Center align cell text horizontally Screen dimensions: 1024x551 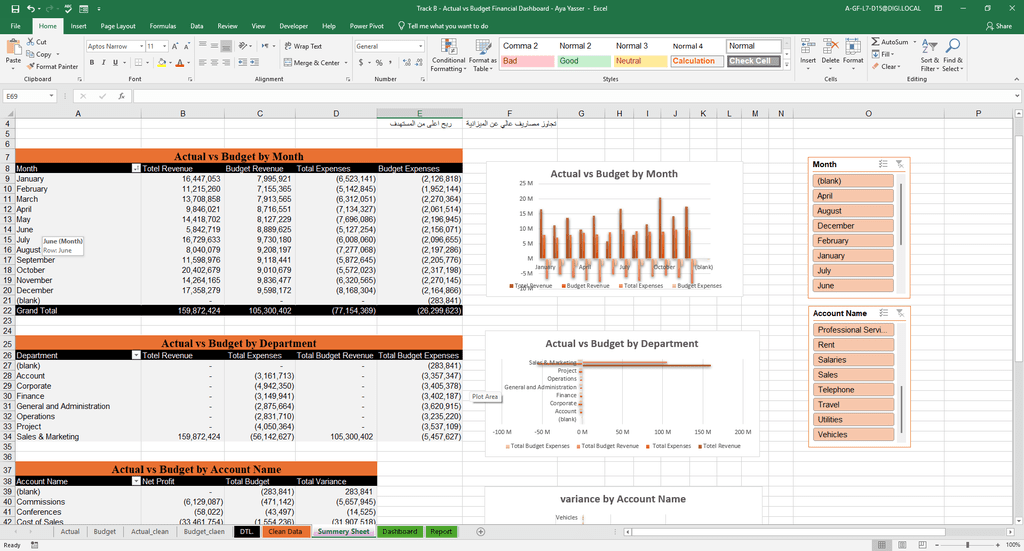pyautogui.click(x=214, y=63)
